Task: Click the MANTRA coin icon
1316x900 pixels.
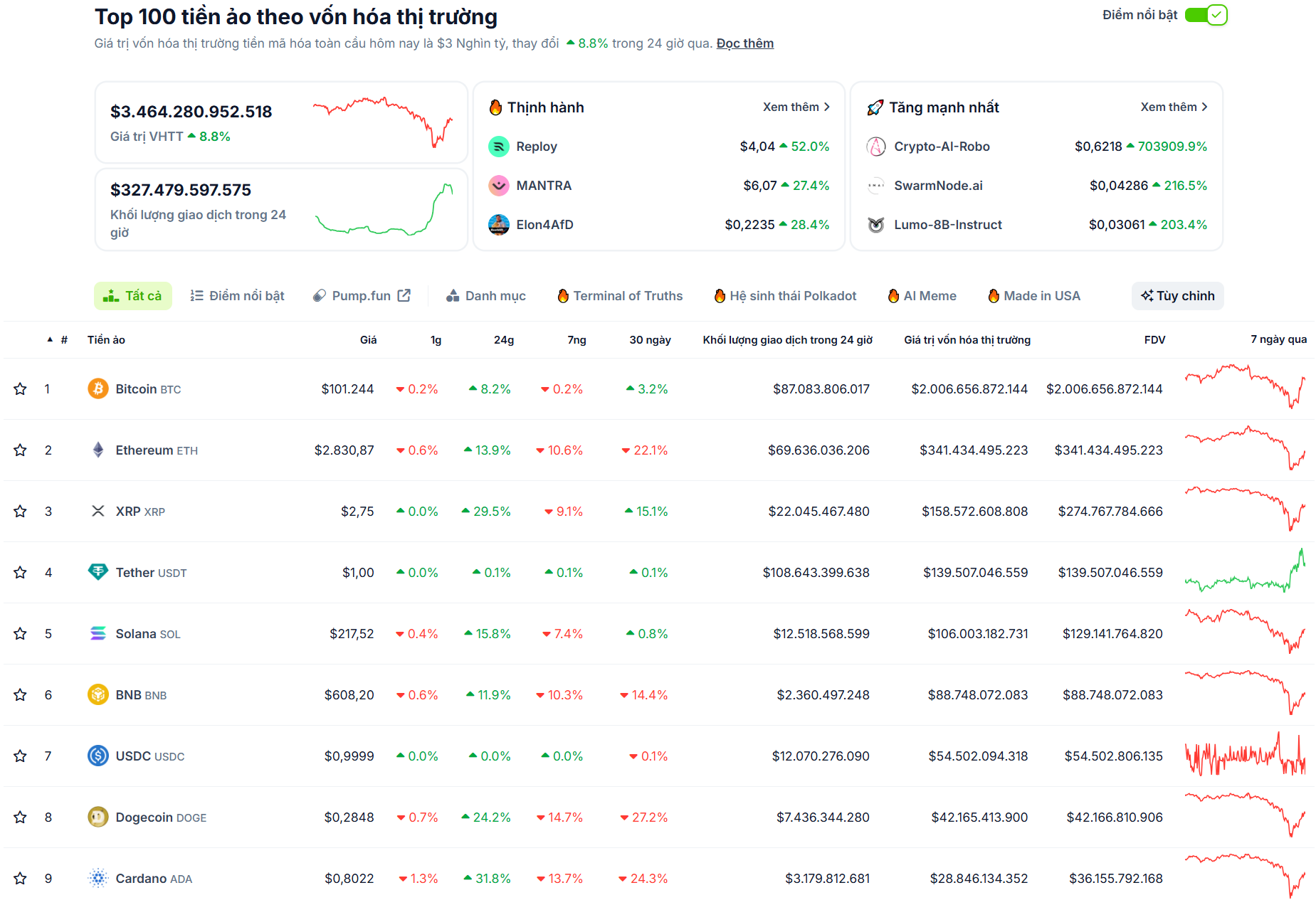Action: click(x=499, y=186)
